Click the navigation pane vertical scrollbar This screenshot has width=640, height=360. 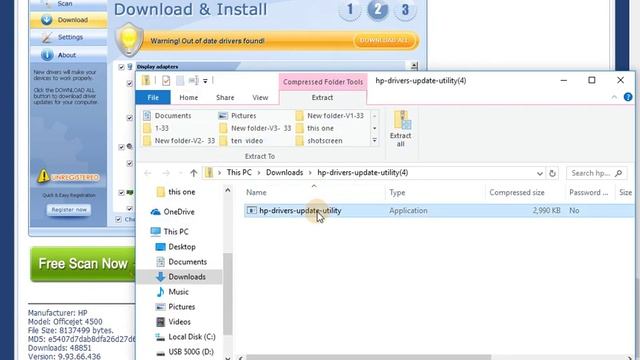point(227,294)
